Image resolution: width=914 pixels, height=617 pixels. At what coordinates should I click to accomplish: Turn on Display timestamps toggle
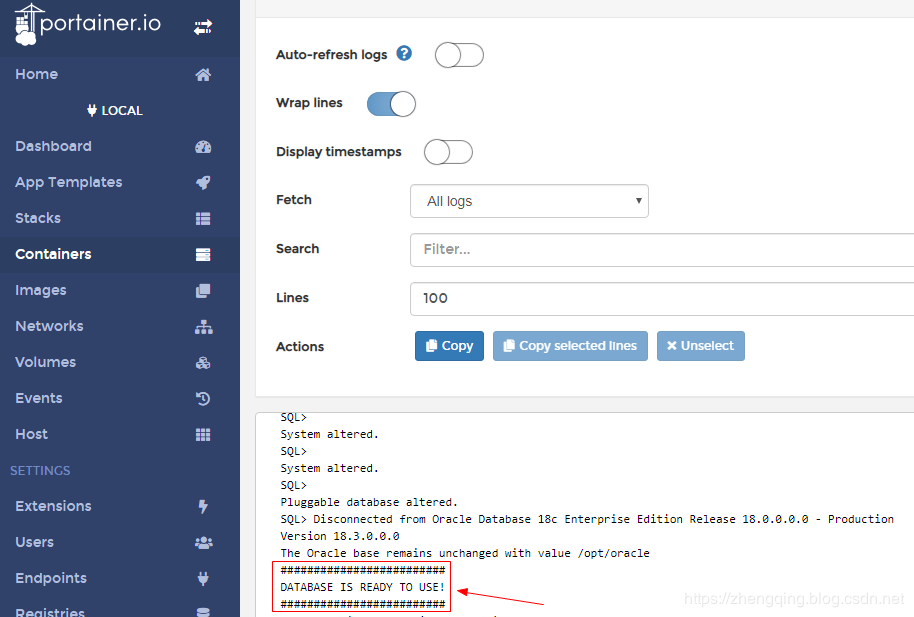[448, 152]
